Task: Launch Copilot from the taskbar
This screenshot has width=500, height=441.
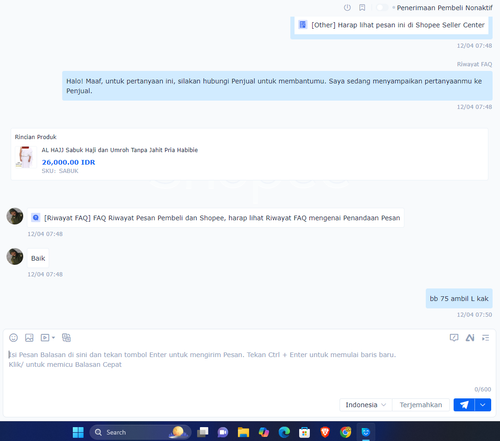Action: click(264, 432)
